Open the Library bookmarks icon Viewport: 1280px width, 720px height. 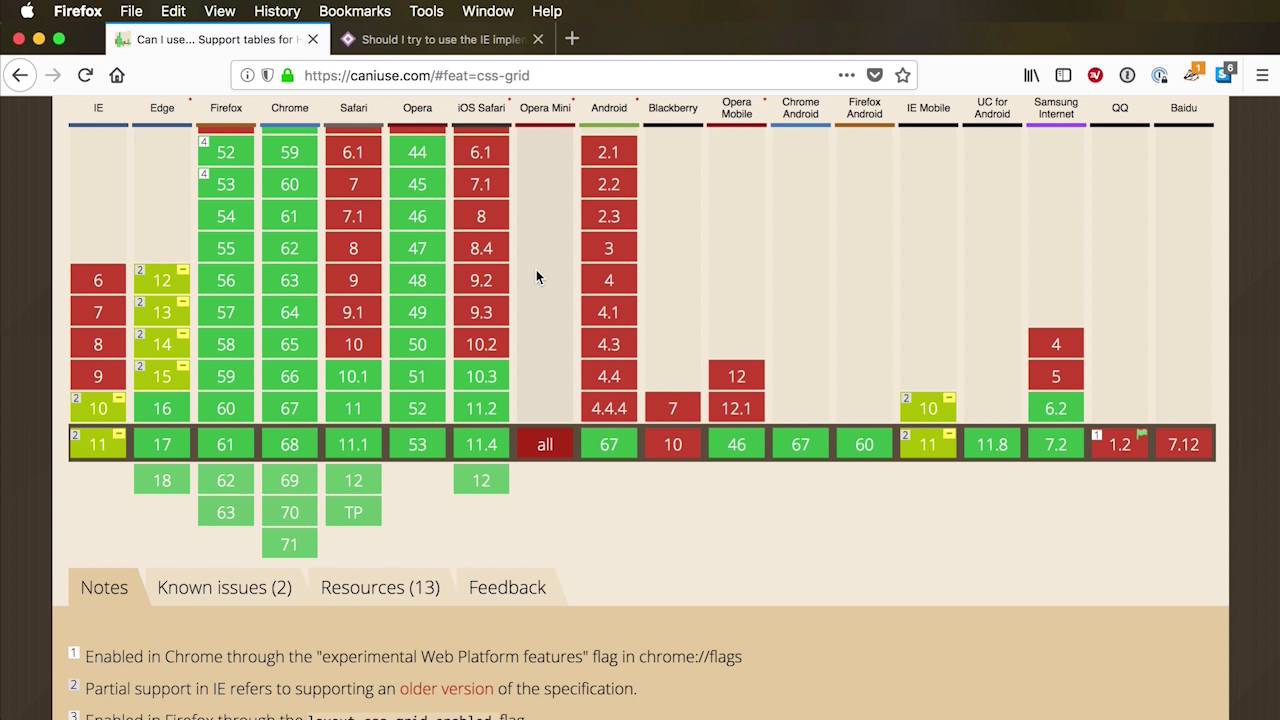point(1031,75)
